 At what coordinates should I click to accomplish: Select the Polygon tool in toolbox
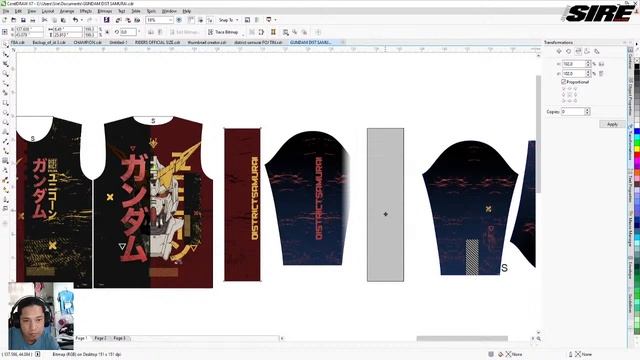tap(5, 122)
